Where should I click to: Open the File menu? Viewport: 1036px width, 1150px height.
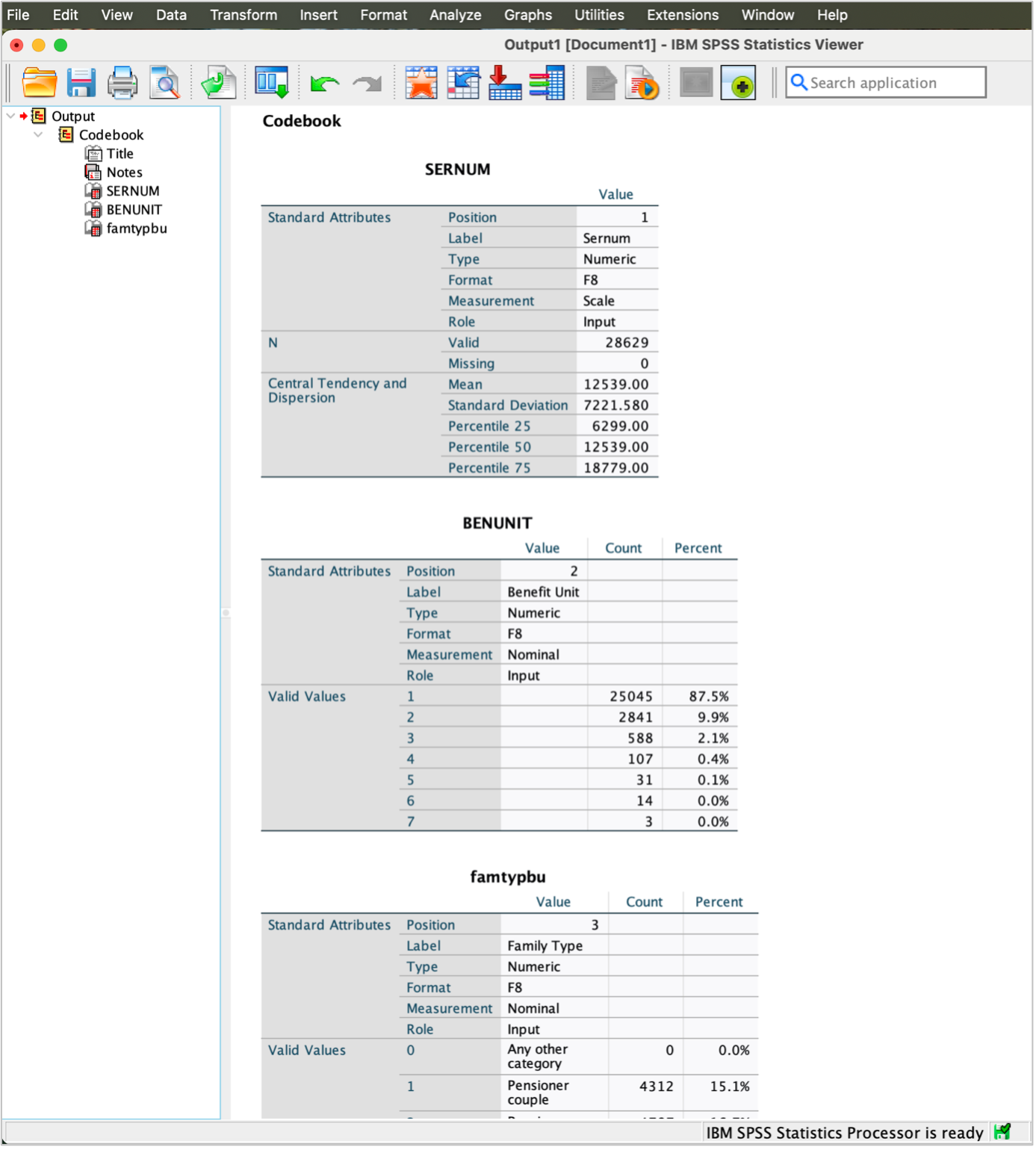18,14
